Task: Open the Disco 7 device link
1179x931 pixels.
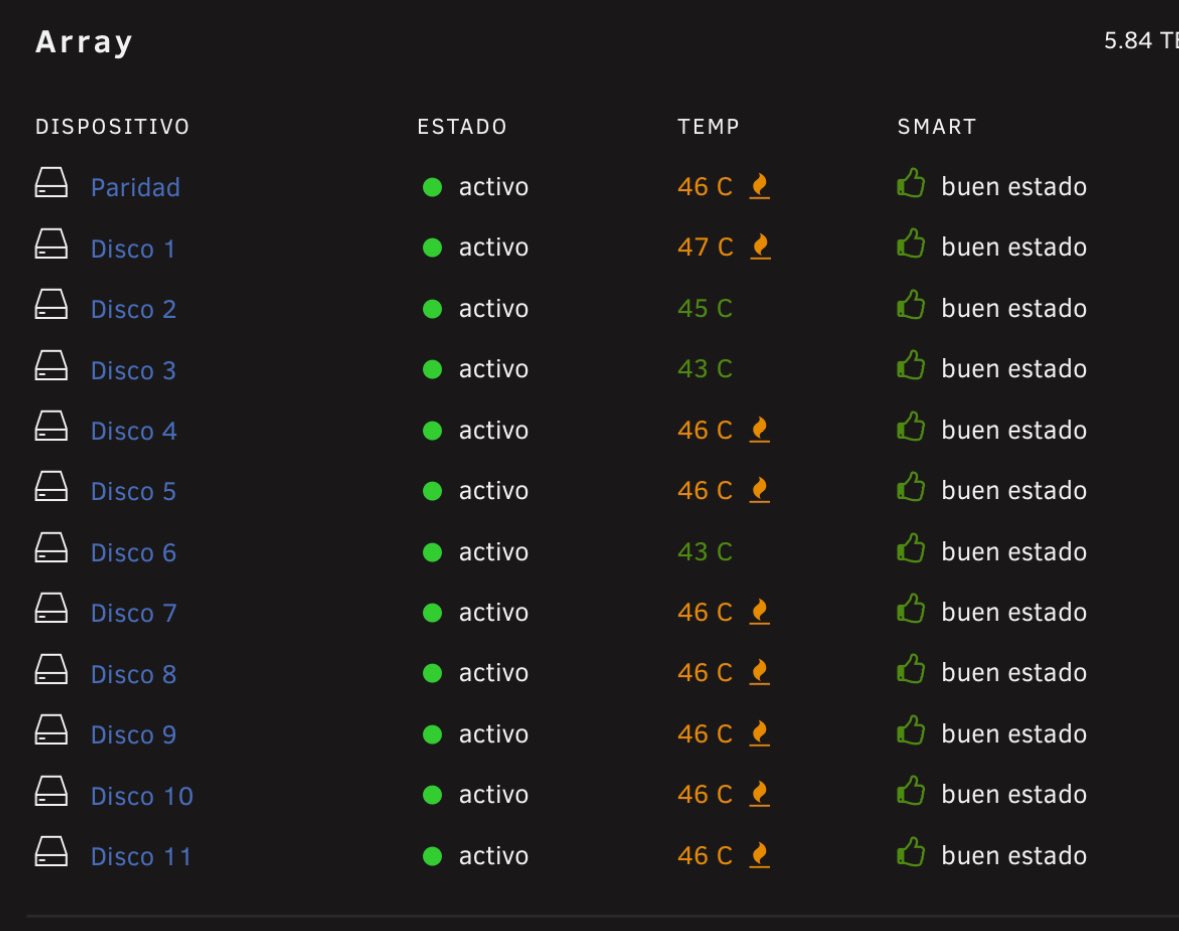Action: [133, 613]
